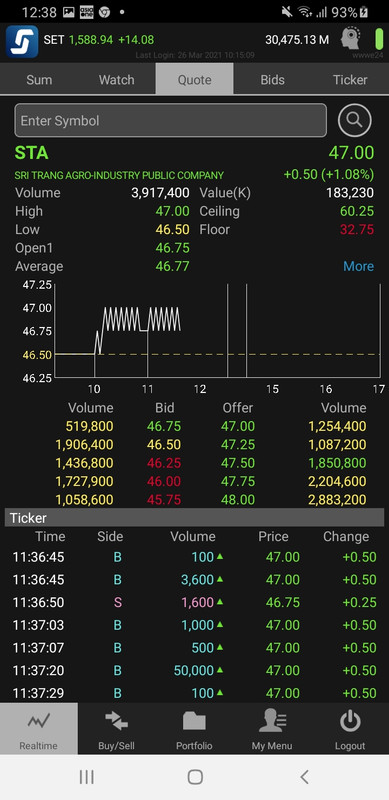Switch to the Ticker tab
This screenshot has width=389, height=800.
(x=350, y=80)
